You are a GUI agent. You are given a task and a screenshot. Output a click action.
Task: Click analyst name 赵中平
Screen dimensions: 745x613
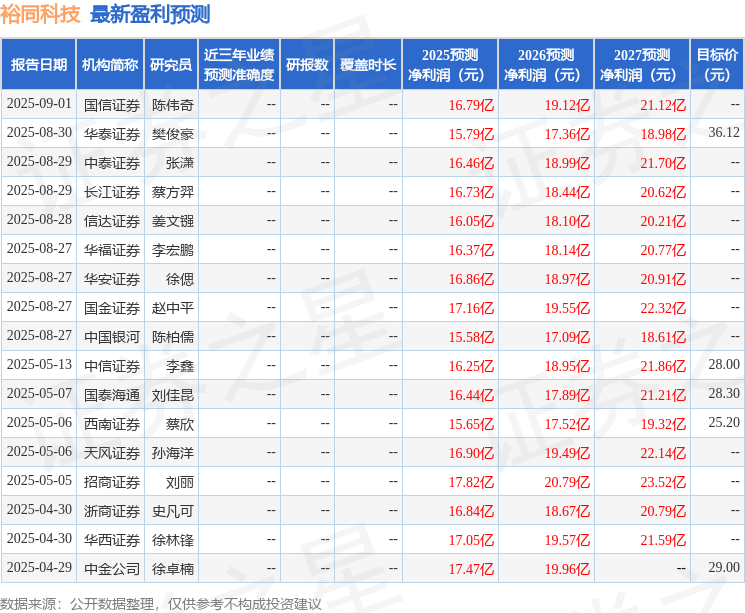click(x=172, y=307)
